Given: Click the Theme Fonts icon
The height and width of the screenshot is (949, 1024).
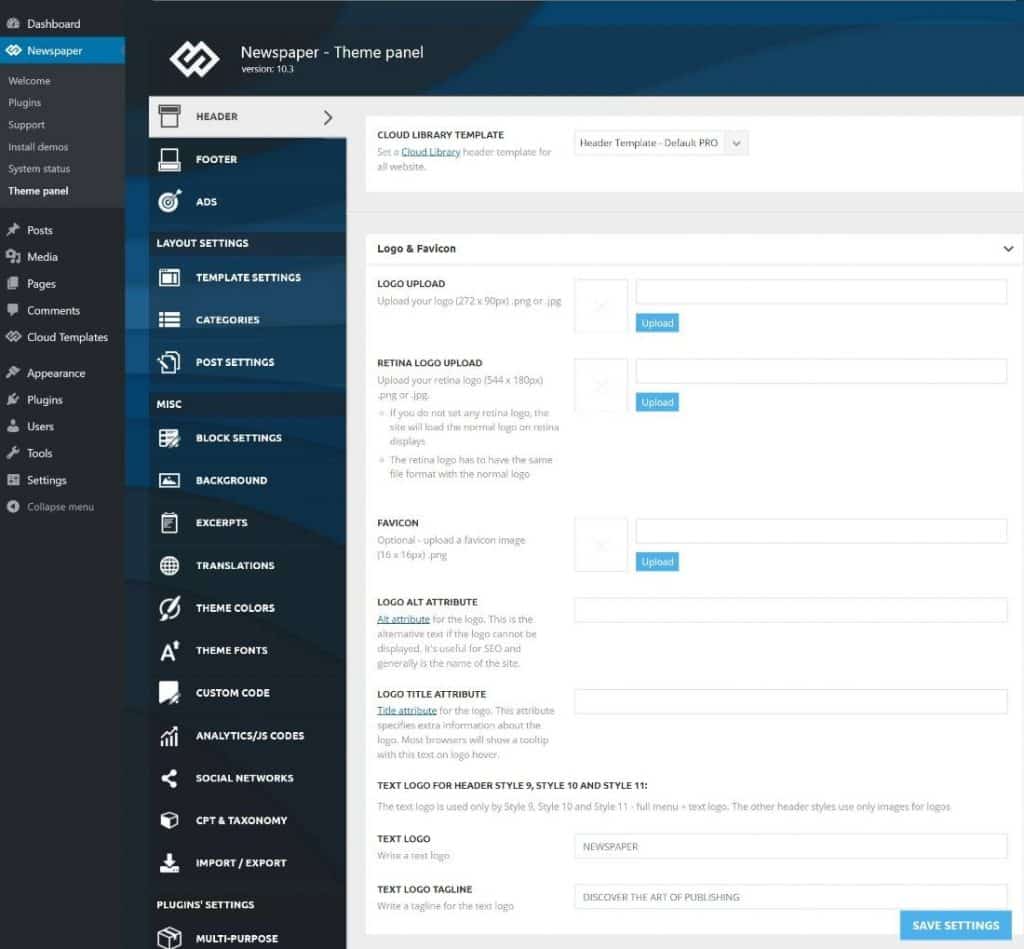Looking at the screenshot, I should point(169,651).
